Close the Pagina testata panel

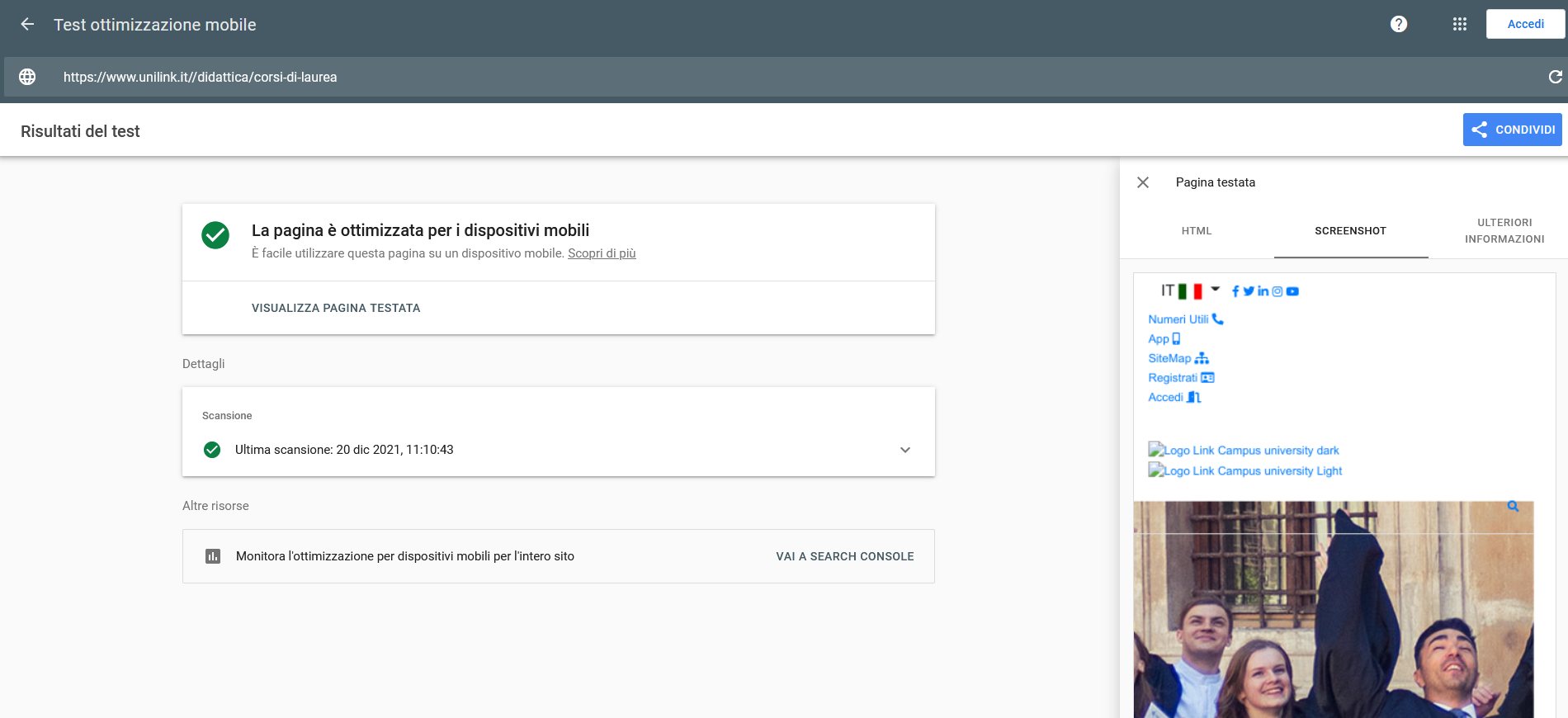point(1143,182)
